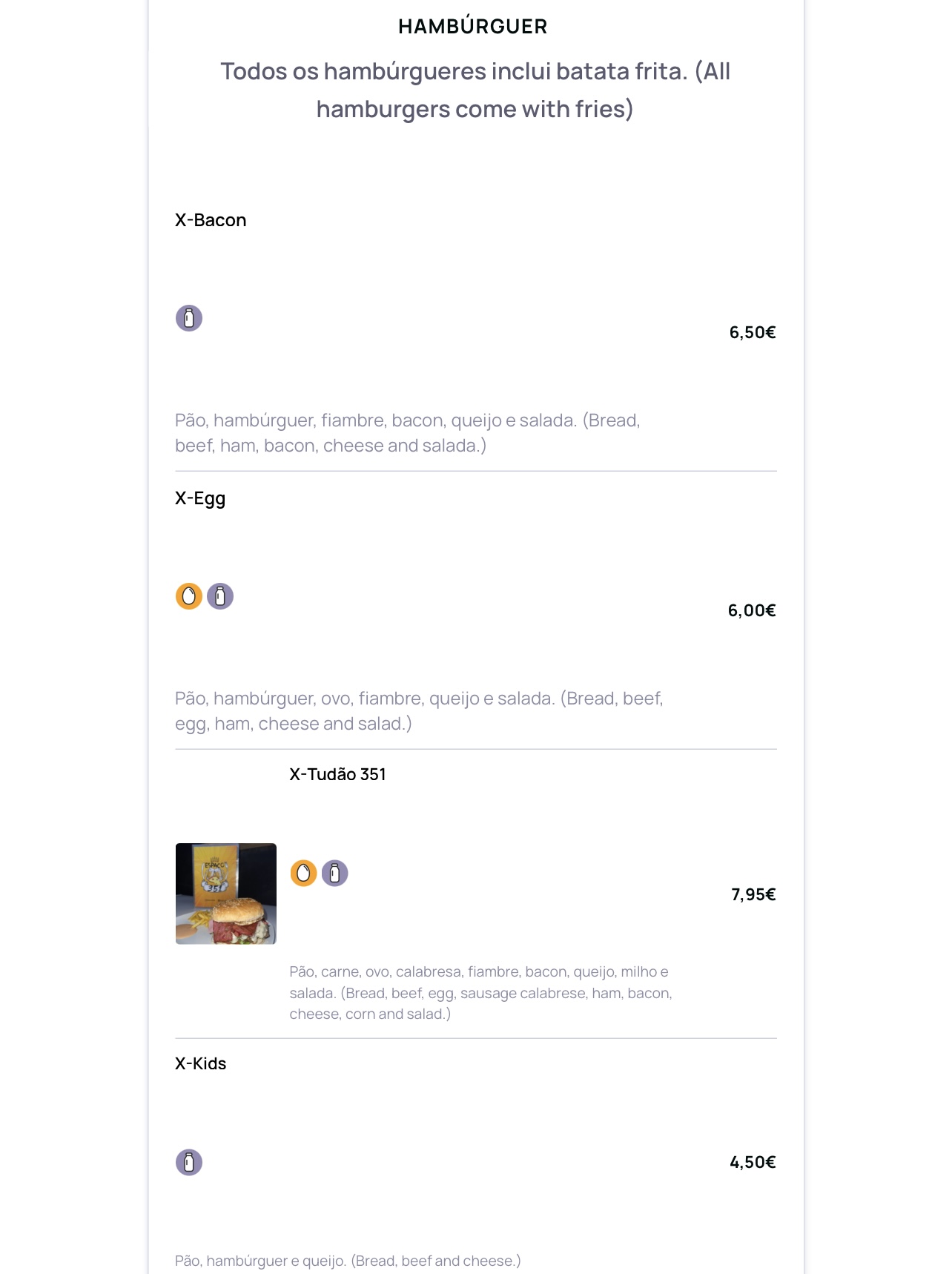Image resolution: width=952 pixels, height=1274 pixels.
Task: Open the X-Tudão 351 burger photo
Action: pyautogui.click(x=226, y=894)
